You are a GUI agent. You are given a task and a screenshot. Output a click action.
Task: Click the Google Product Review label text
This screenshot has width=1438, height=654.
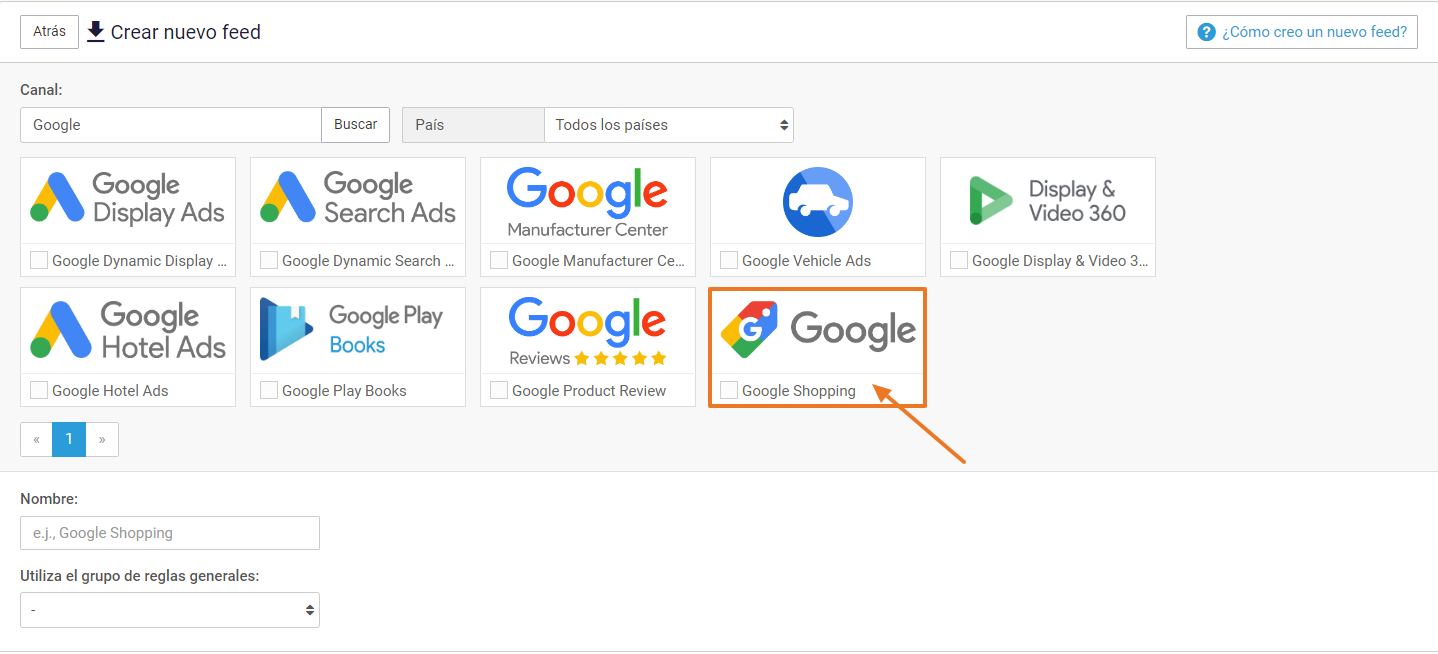[x=589, y=391]
